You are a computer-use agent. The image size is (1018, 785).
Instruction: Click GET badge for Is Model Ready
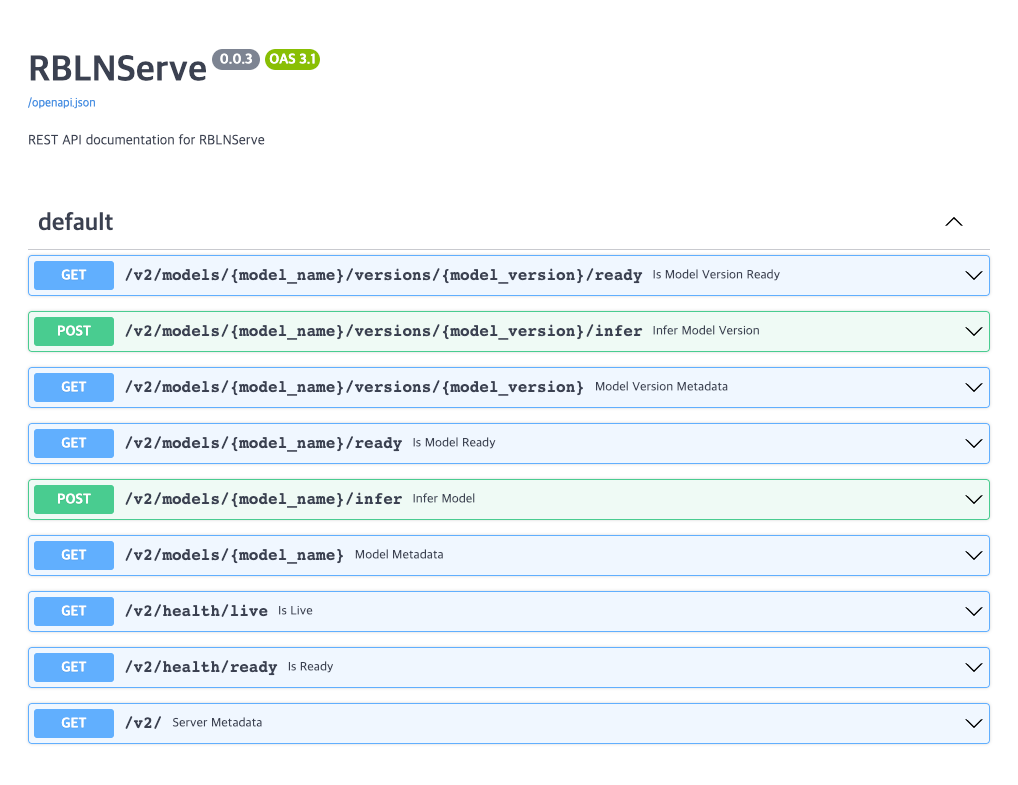(74, 443)
